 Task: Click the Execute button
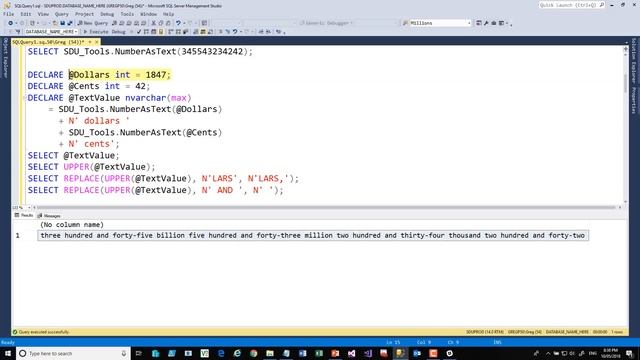(x=96, y=31)
